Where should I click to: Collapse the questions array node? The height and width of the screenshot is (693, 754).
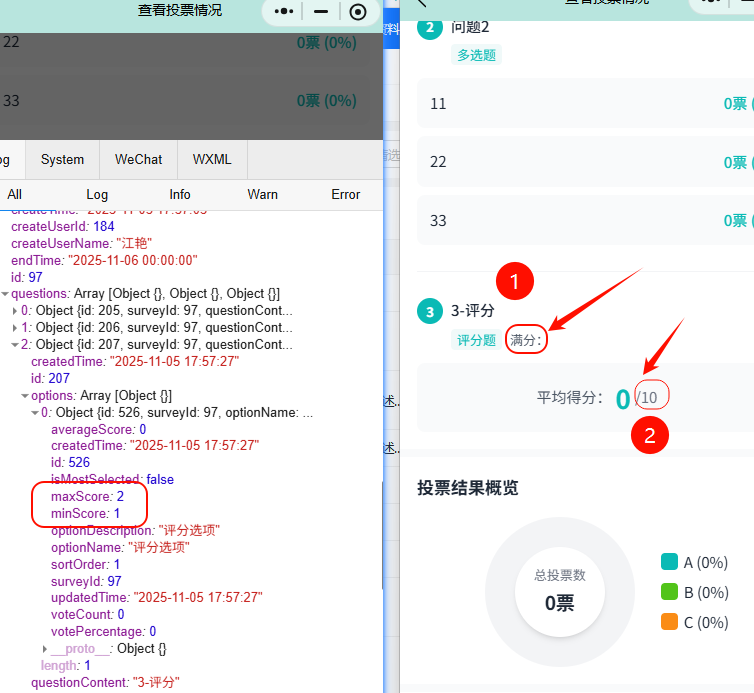pos(5,293)
